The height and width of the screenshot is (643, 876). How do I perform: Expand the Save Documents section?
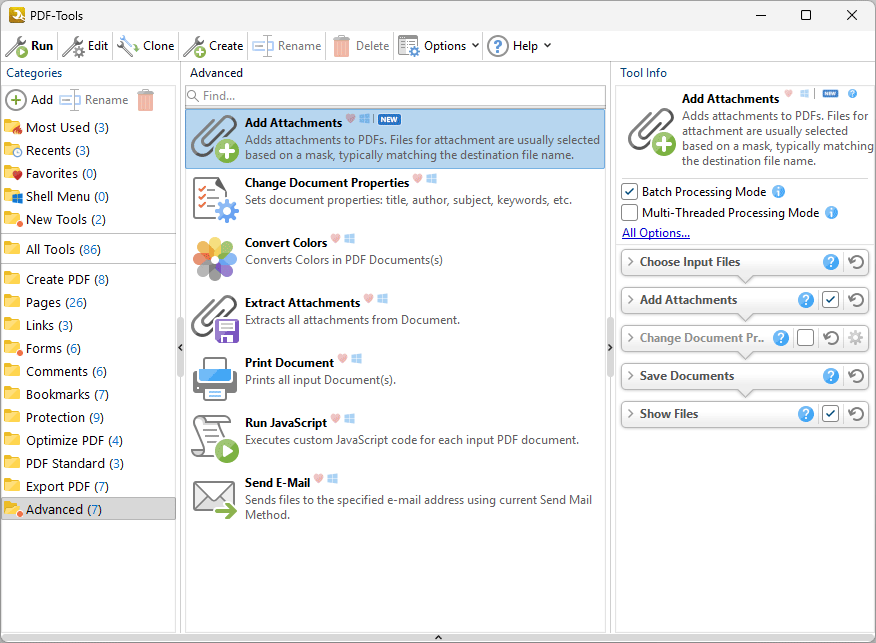pyautogui.click(x=630, y=376)
